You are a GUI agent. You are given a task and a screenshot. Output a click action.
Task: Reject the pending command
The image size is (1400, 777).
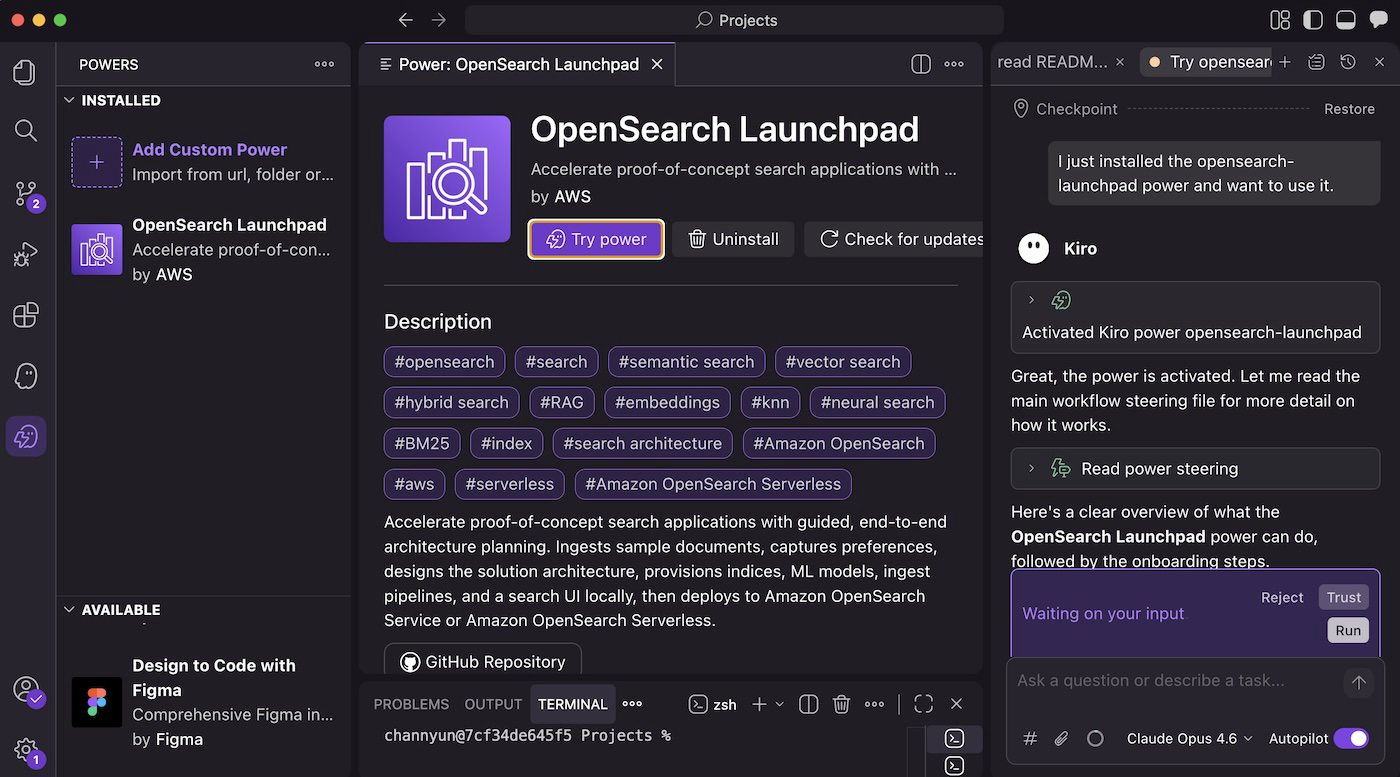(x=1282, y=597)
